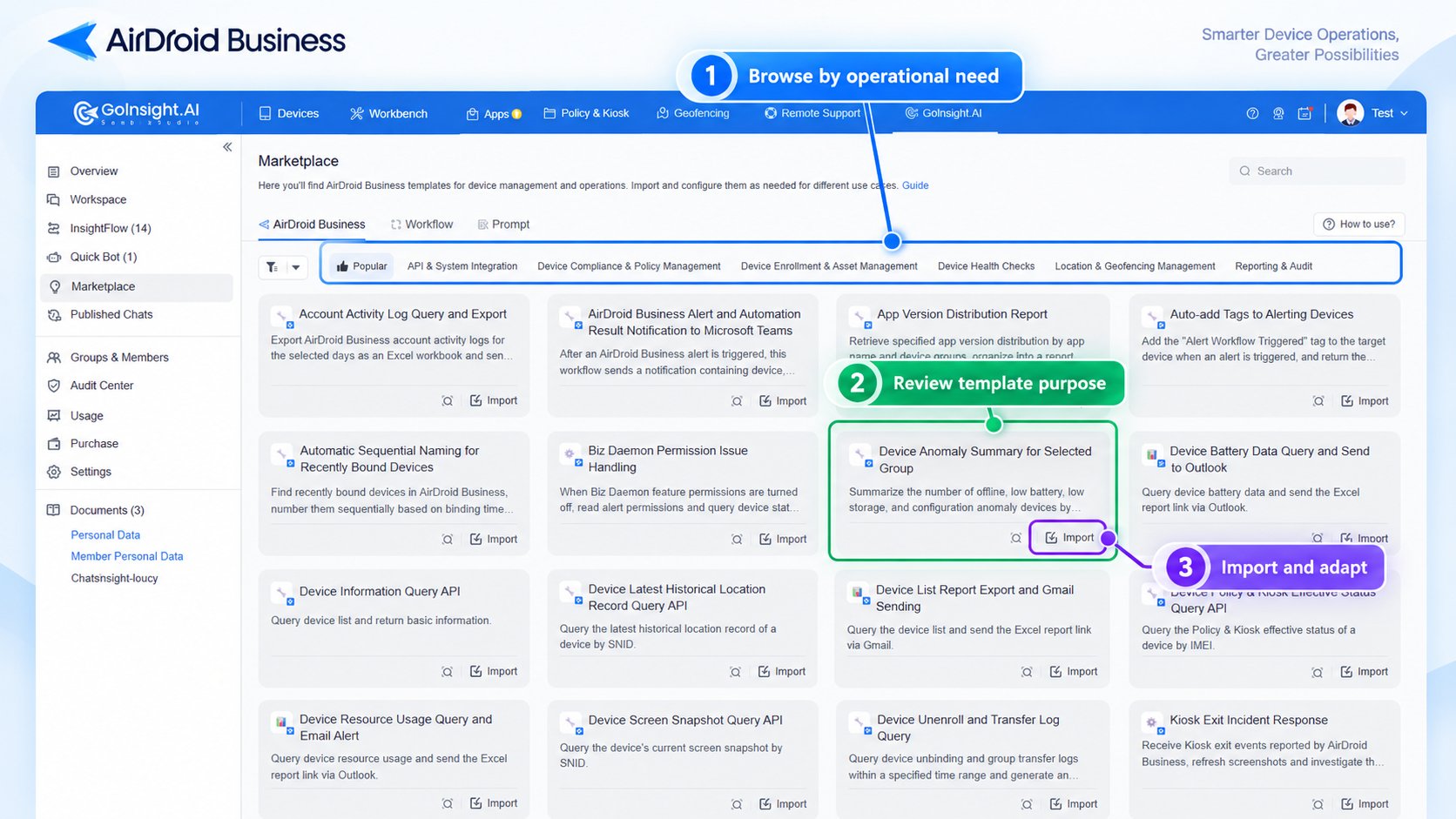
Task: Switch to the AirDroid Business tab
Action: tap(312, 225)
